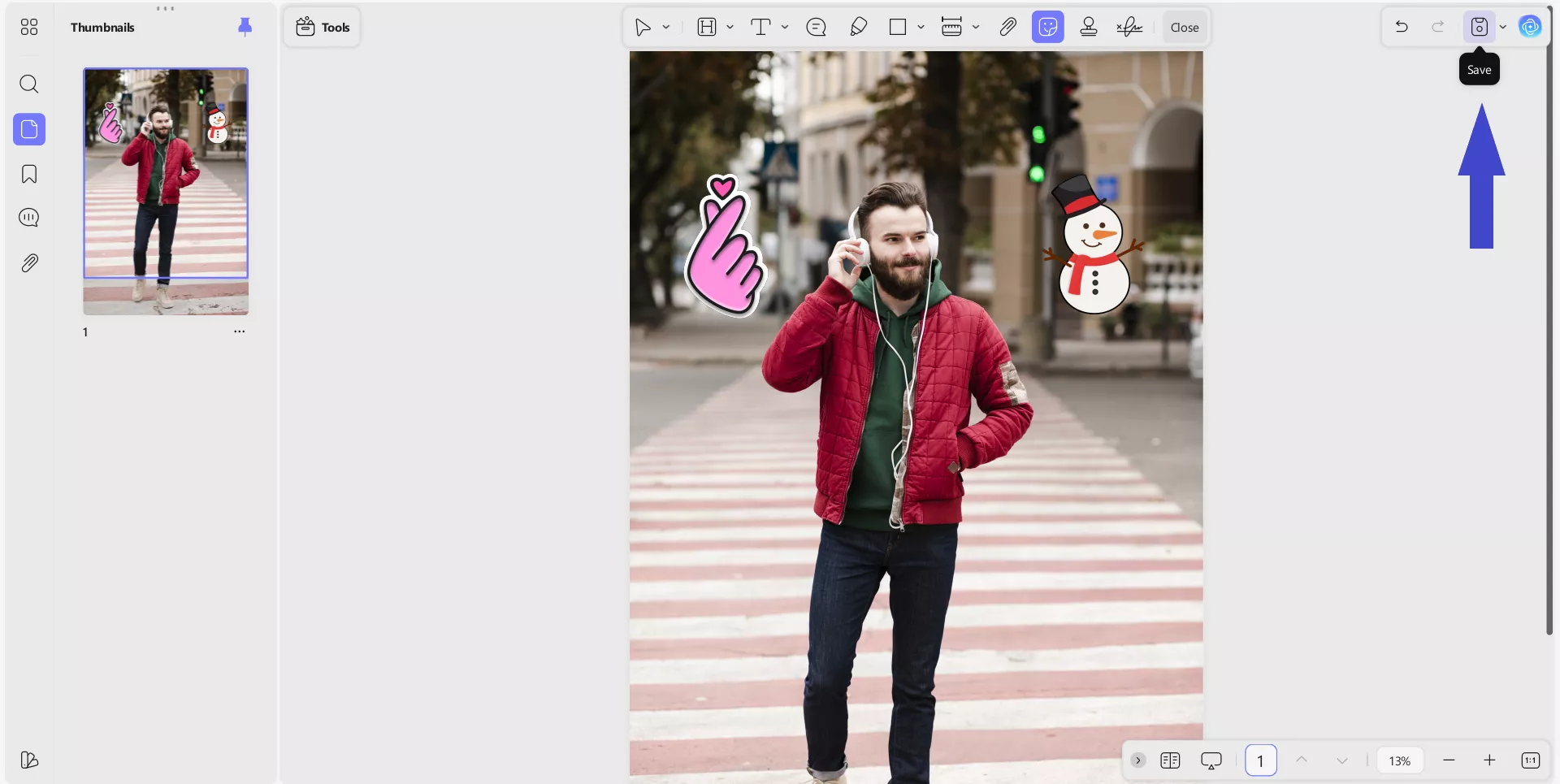Screen dimensions: 1560x784
Task: Close the annotation toolbar
Action: (1184, 28)
